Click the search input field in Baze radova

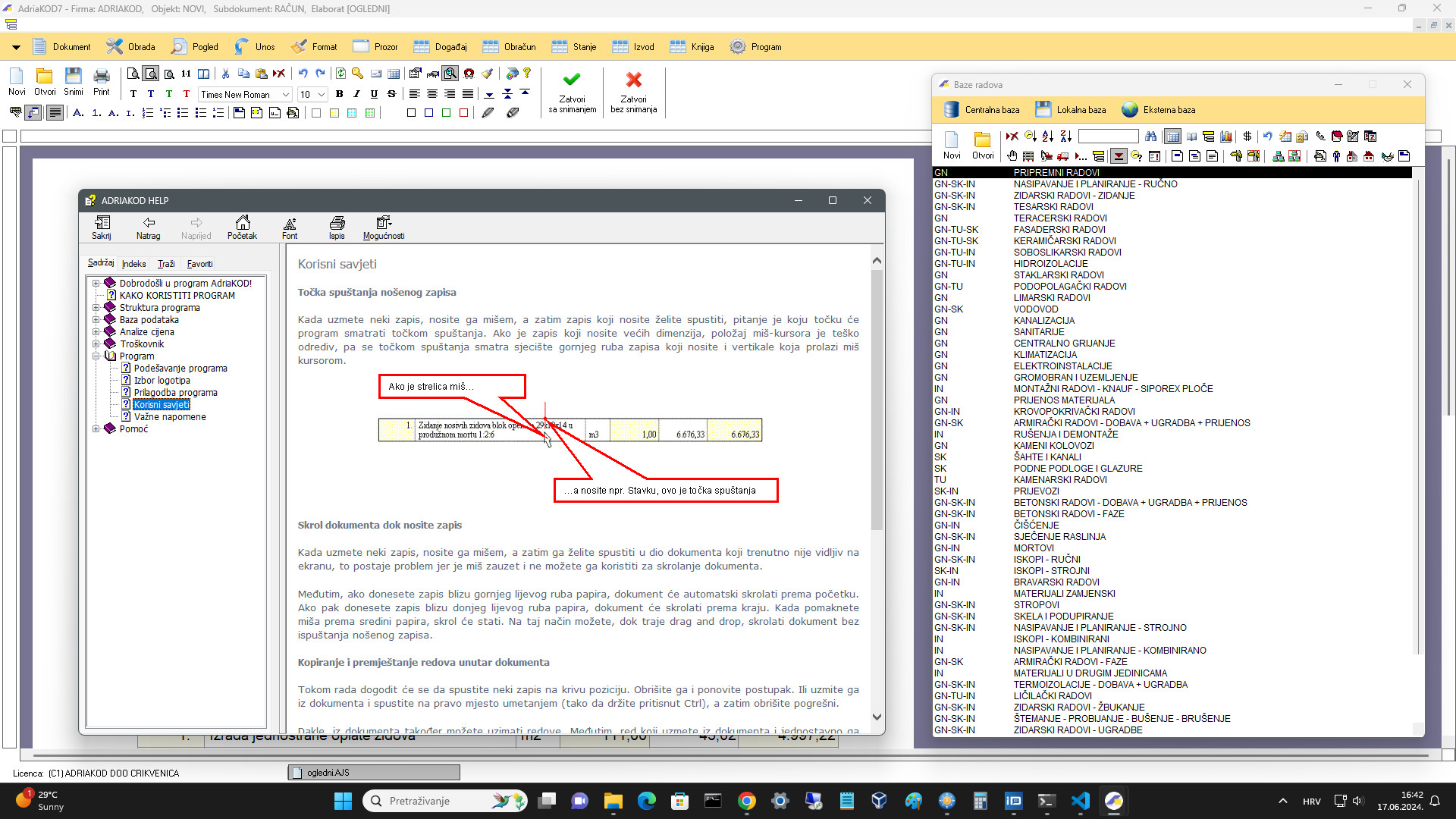(1109, 136)
